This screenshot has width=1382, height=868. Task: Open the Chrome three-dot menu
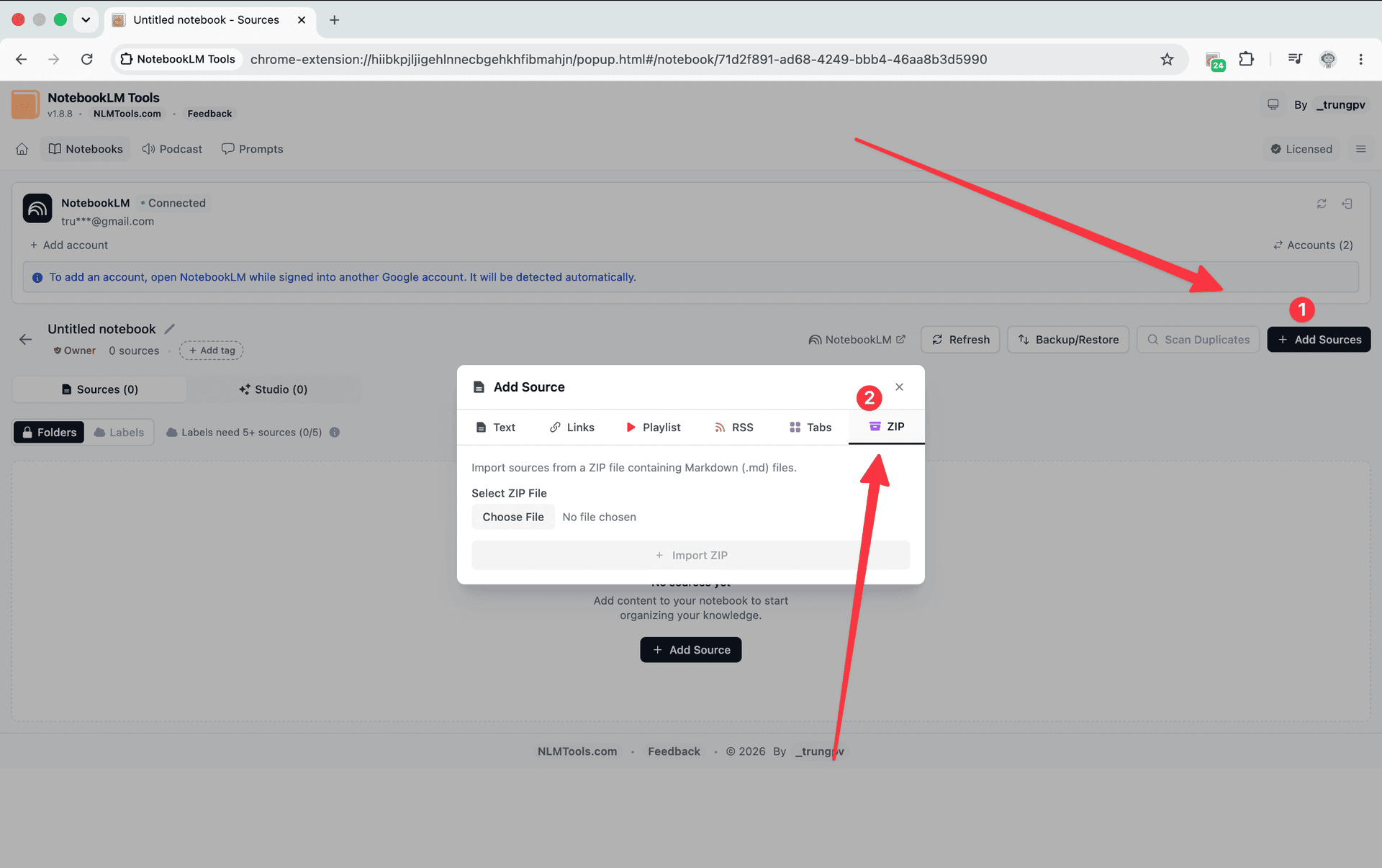click(1360, 59)
